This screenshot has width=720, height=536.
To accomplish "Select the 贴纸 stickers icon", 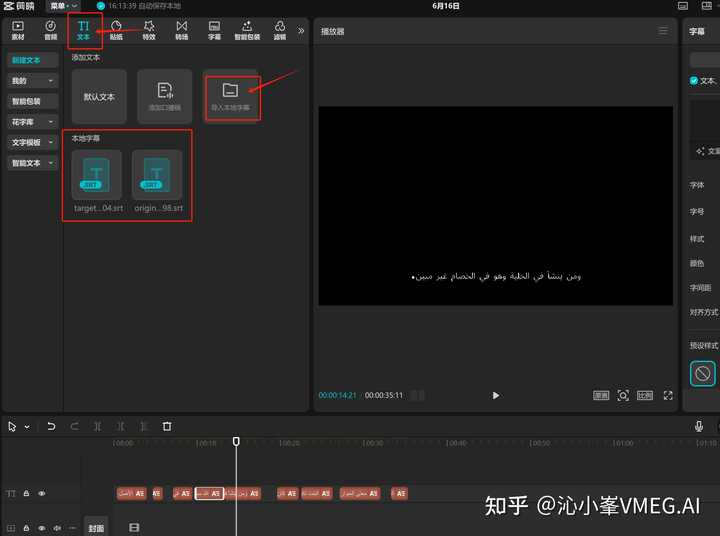I will (116, 29).
